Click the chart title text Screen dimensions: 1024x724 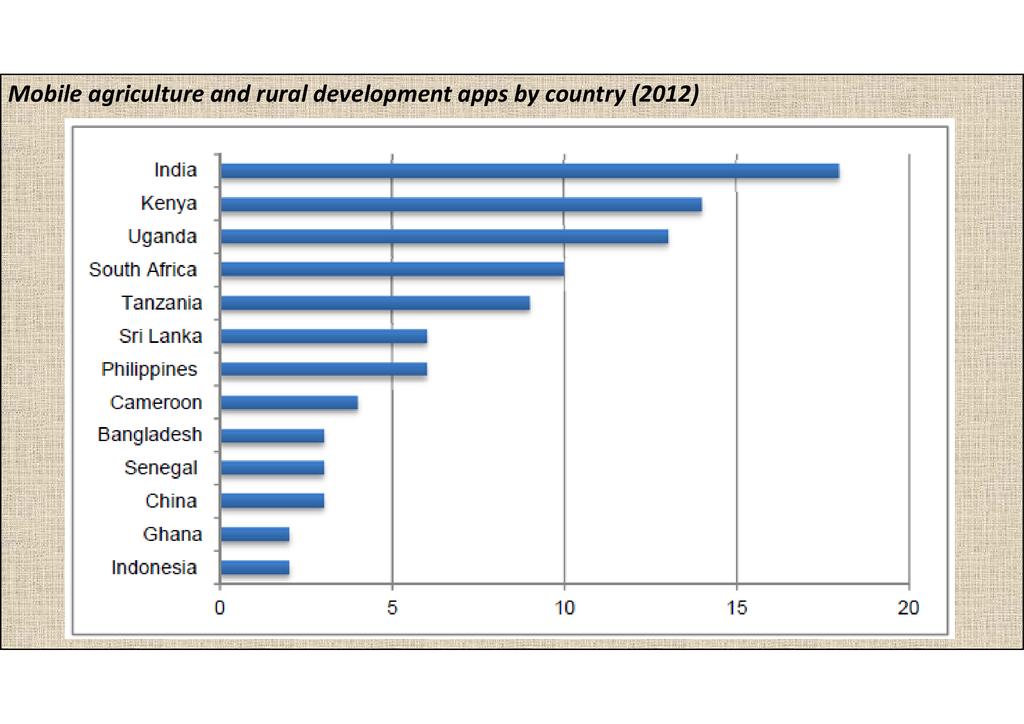coord(353,96)
